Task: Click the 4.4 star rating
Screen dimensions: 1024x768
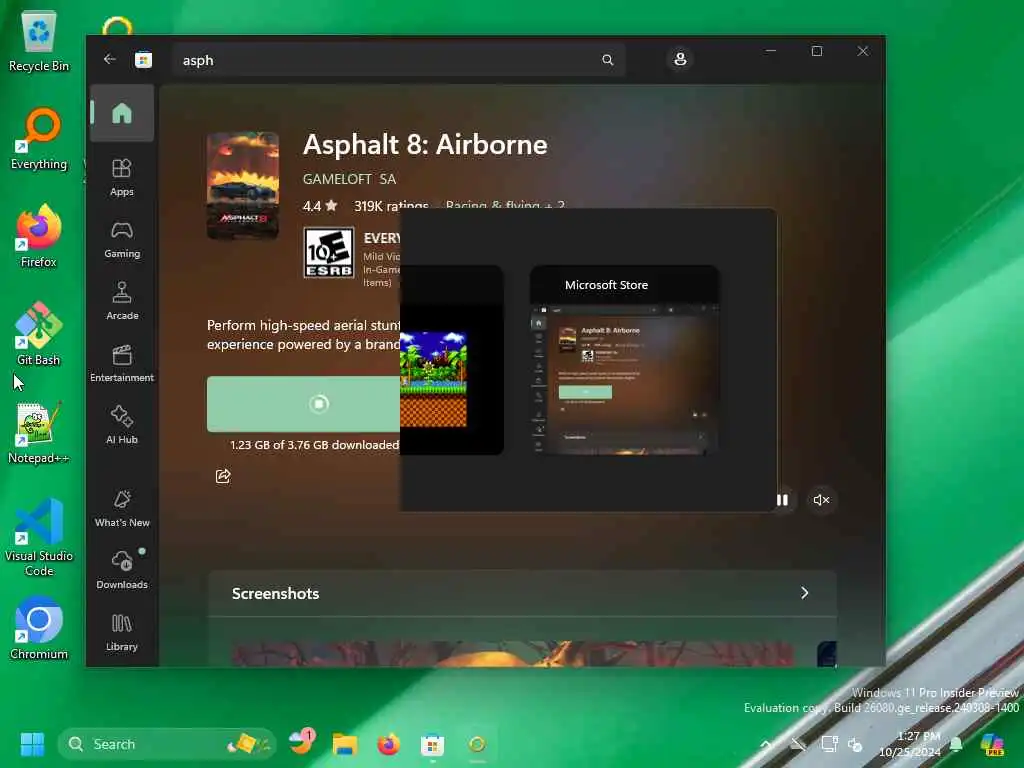Action: pyautogui.click(x=320, y=206)
